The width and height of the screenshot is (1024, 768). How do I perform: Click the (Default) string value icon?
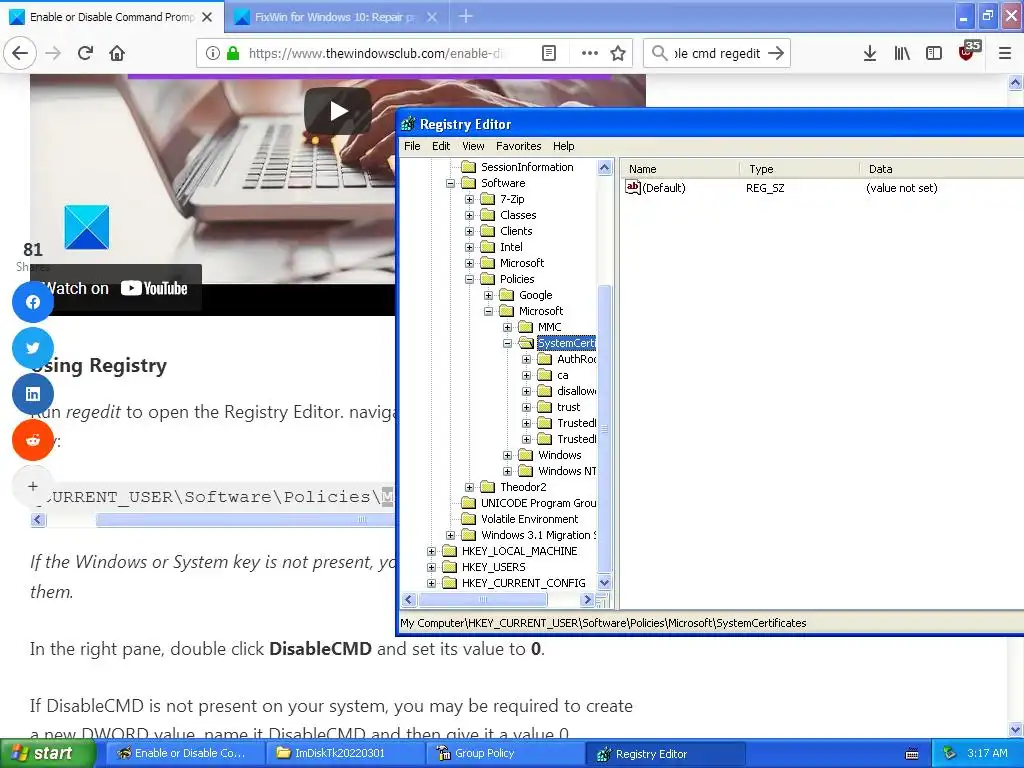(632, 187)
